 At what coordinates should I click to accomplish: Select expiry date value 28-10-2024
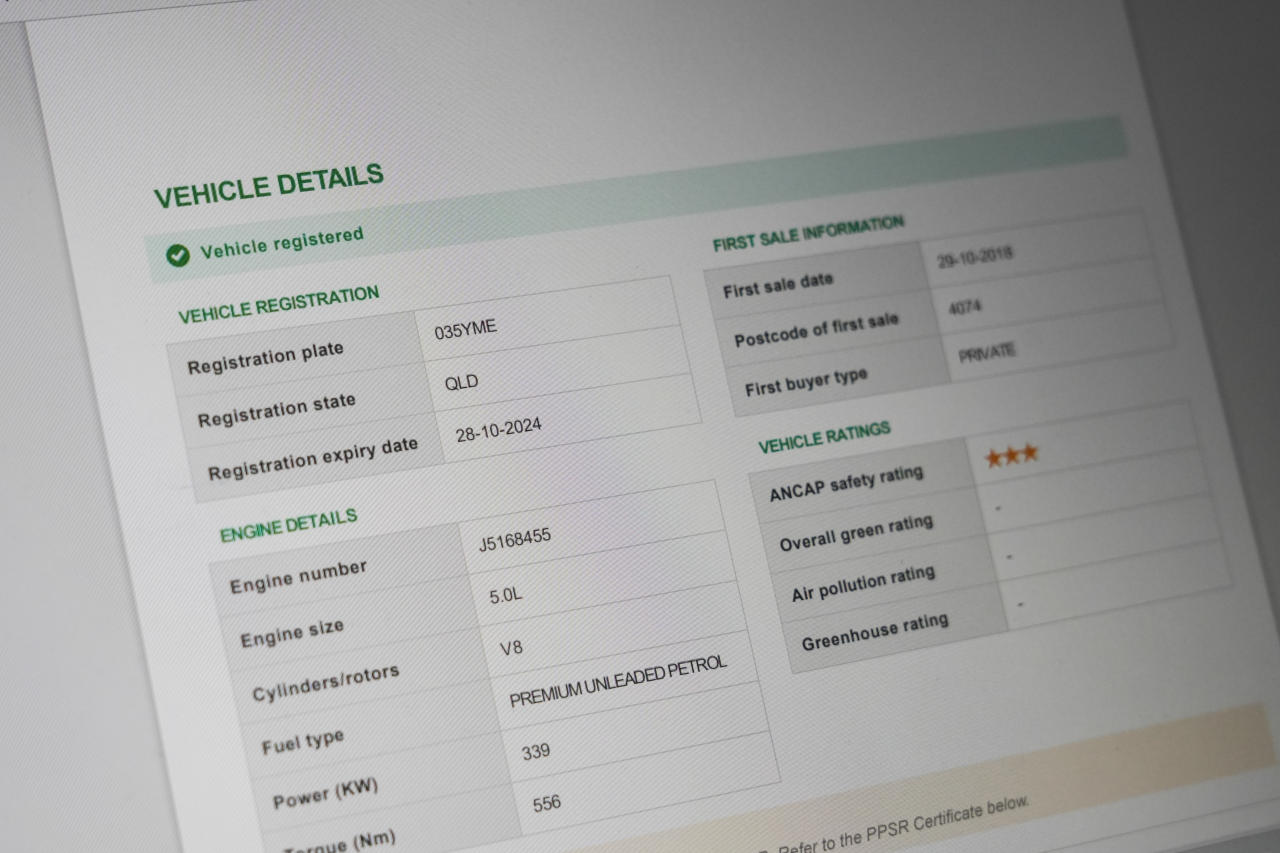498,429
